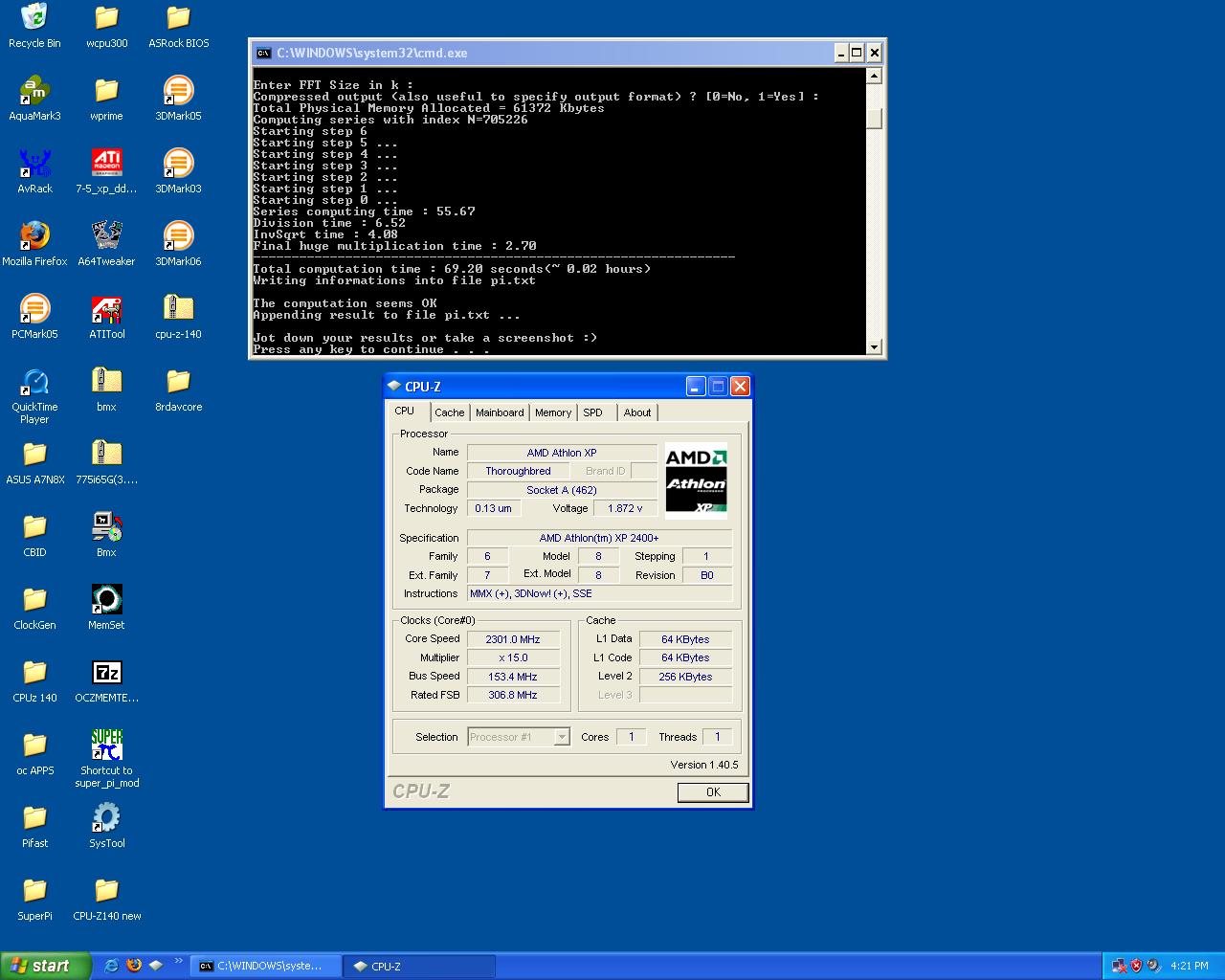This screenshot has height=980, width=1225.
Task: Click the system clock showing 4:21 PM
Action: click(1190, 966)
